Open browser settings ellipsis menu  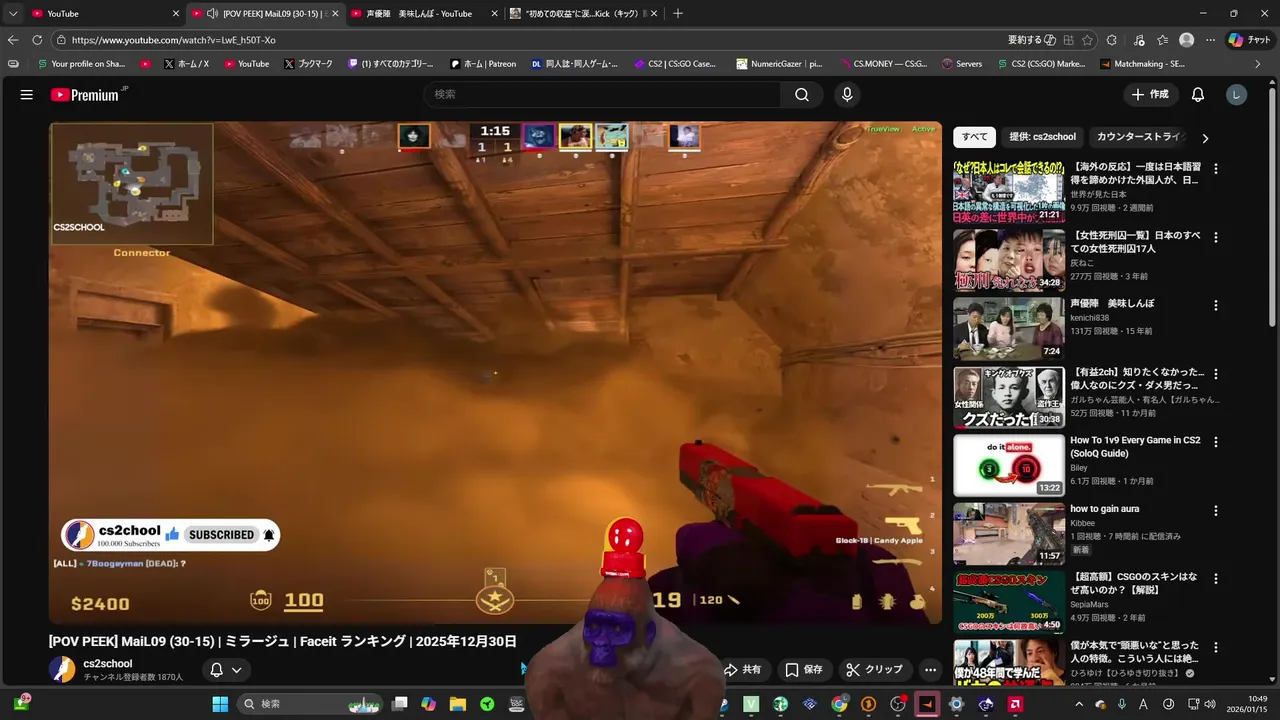point(1210,40)
